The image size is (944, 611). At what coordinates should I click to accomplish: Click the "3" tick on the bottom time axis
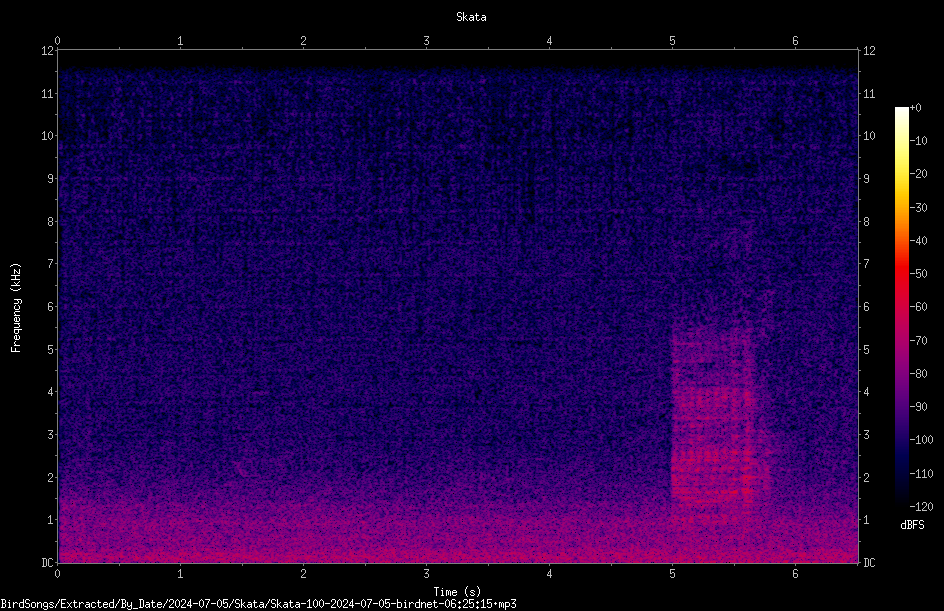coord(426,574)
